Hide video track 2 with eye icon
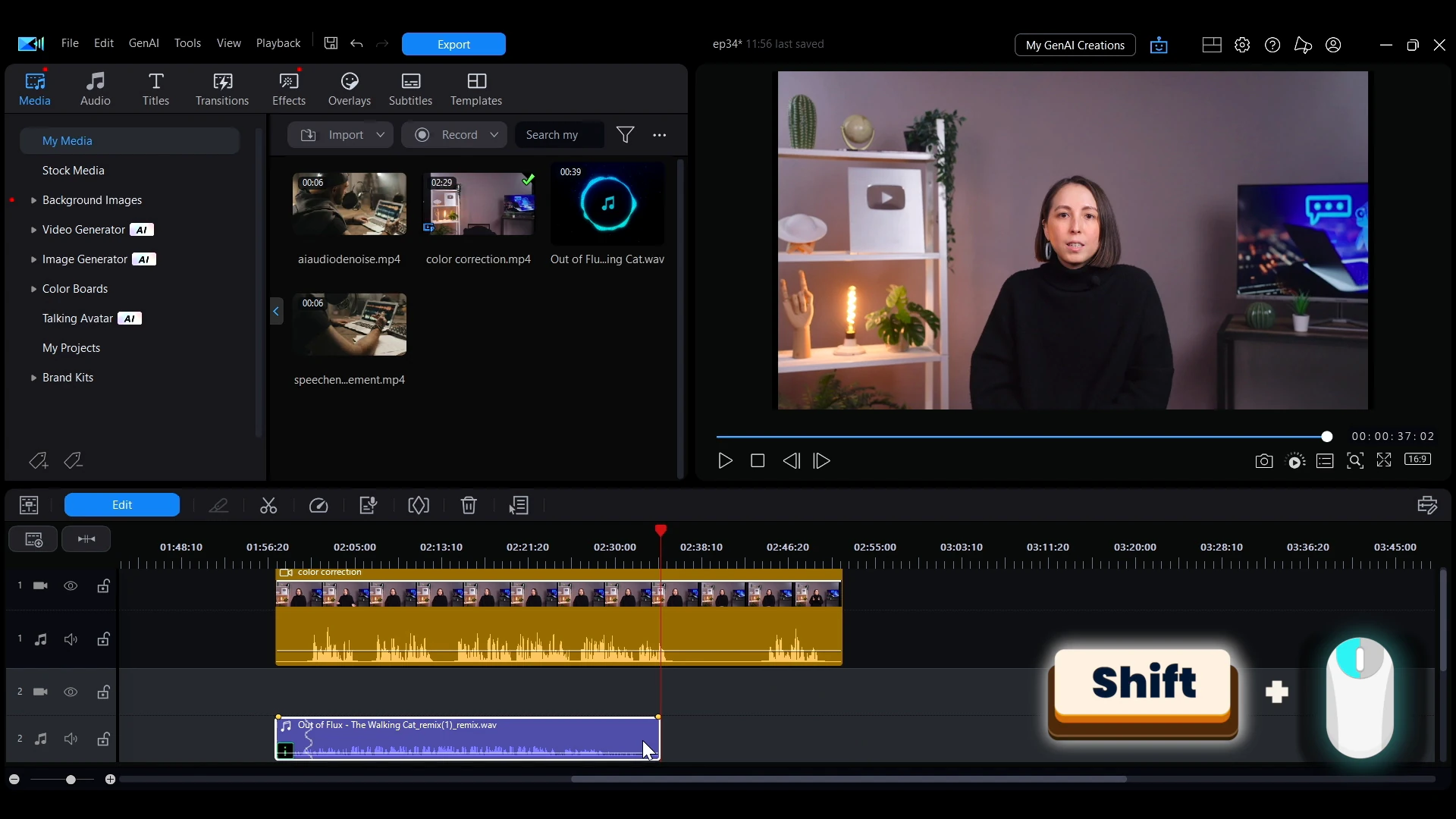The width and height of the screenshot is (1456, 819). [71, 692]
